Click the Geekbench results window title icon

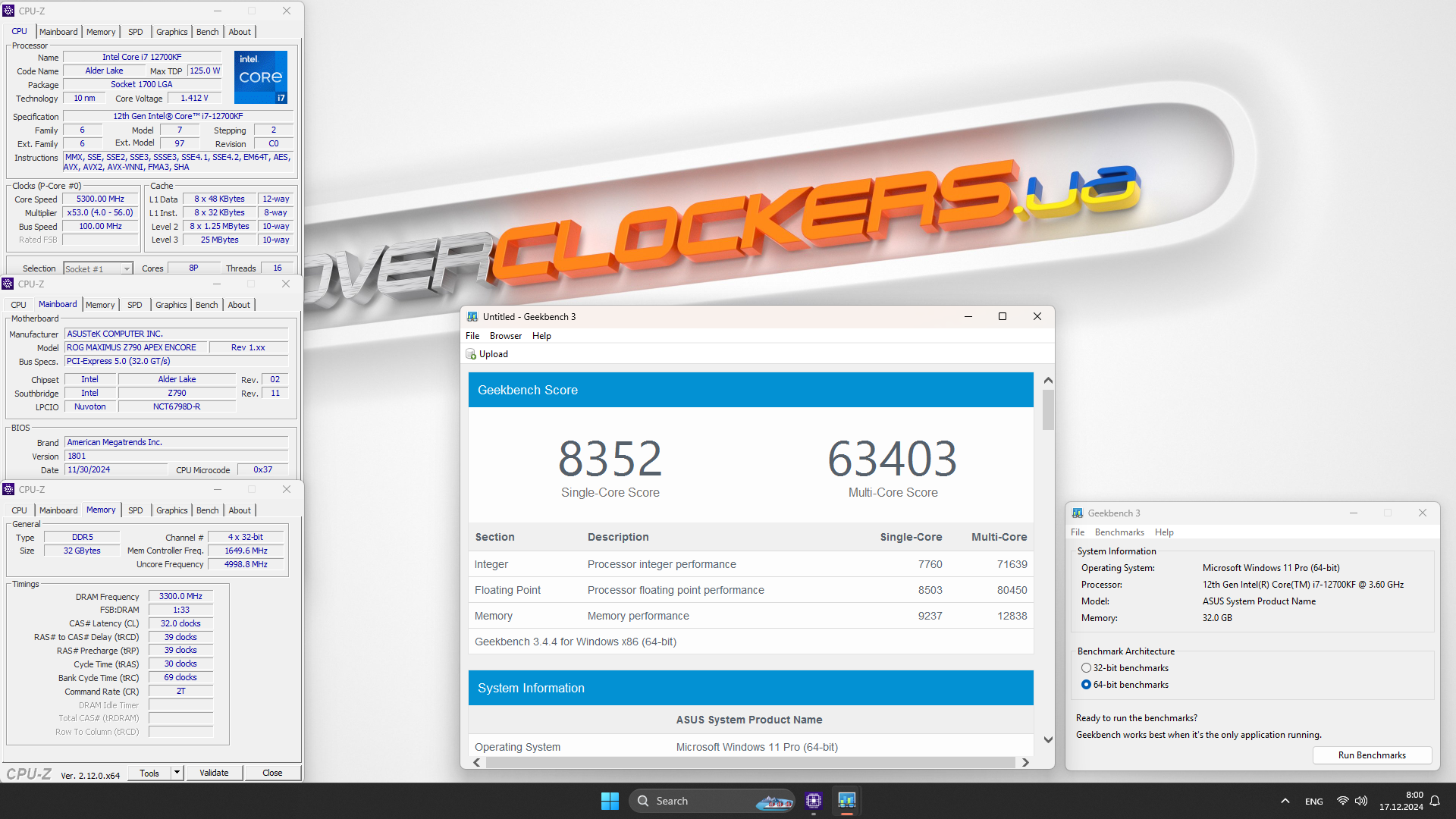pos(472,317)
